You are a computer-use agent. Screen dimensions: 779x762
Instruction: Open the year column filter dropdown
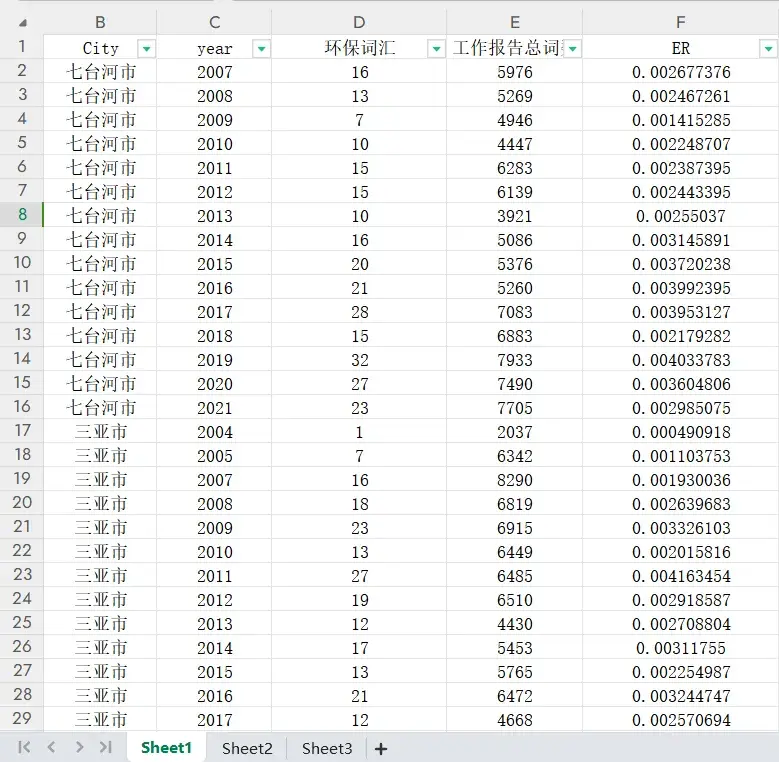pos(261,49)
